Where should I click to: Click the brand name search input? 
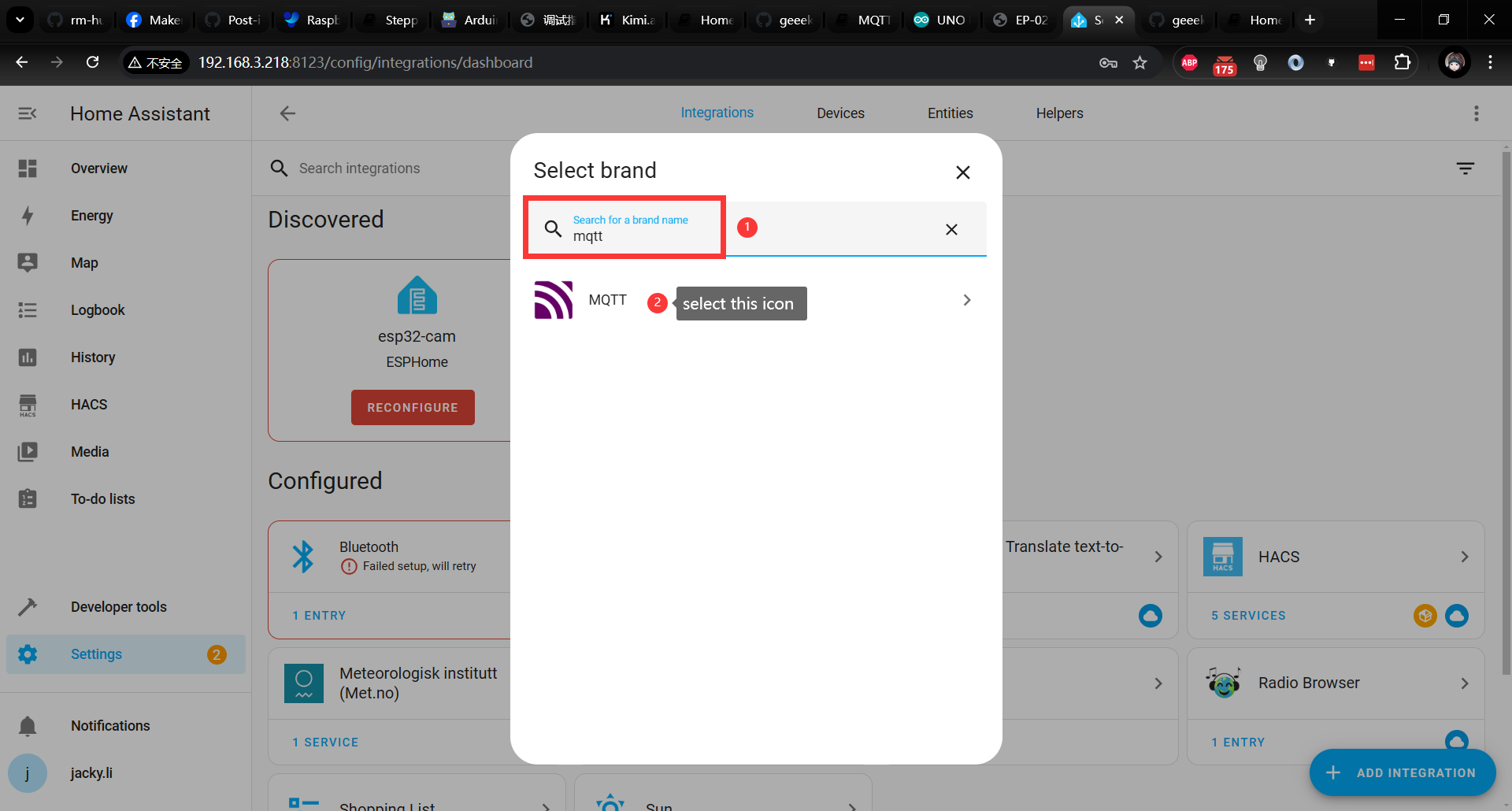point(756,229)
